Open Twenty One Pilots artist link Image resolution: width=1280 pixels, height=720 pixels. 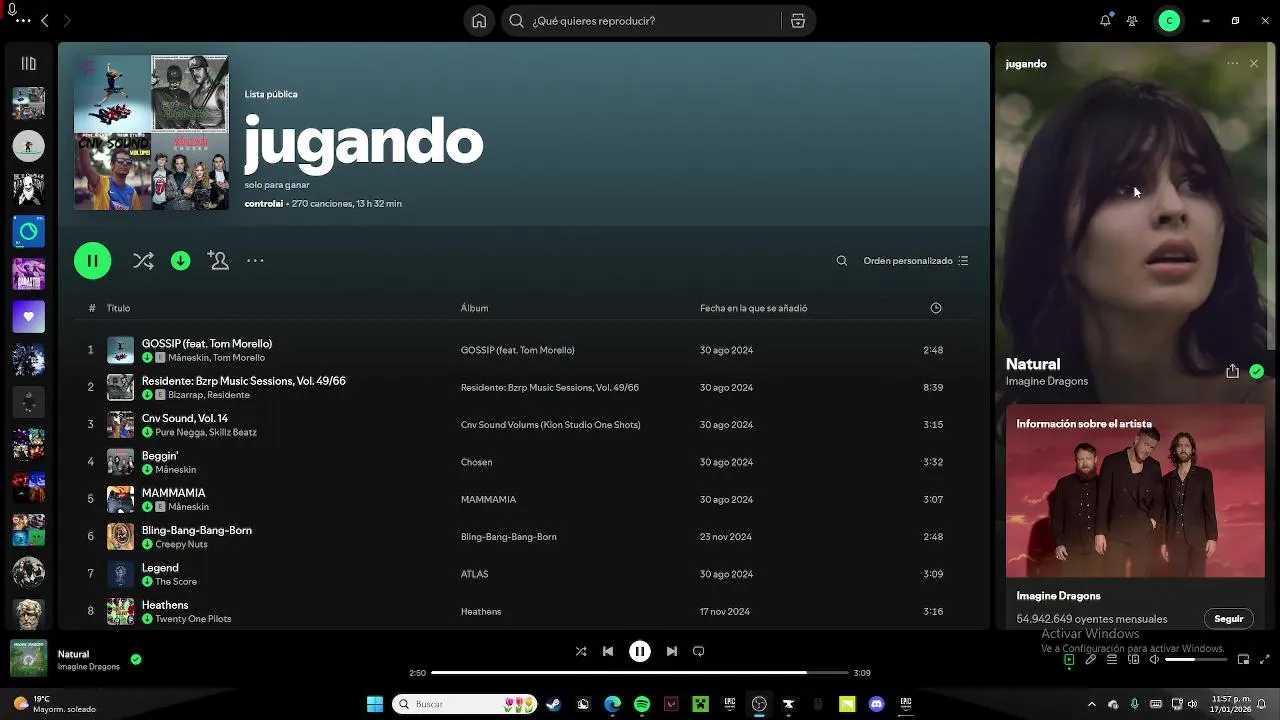pos(193,619)
